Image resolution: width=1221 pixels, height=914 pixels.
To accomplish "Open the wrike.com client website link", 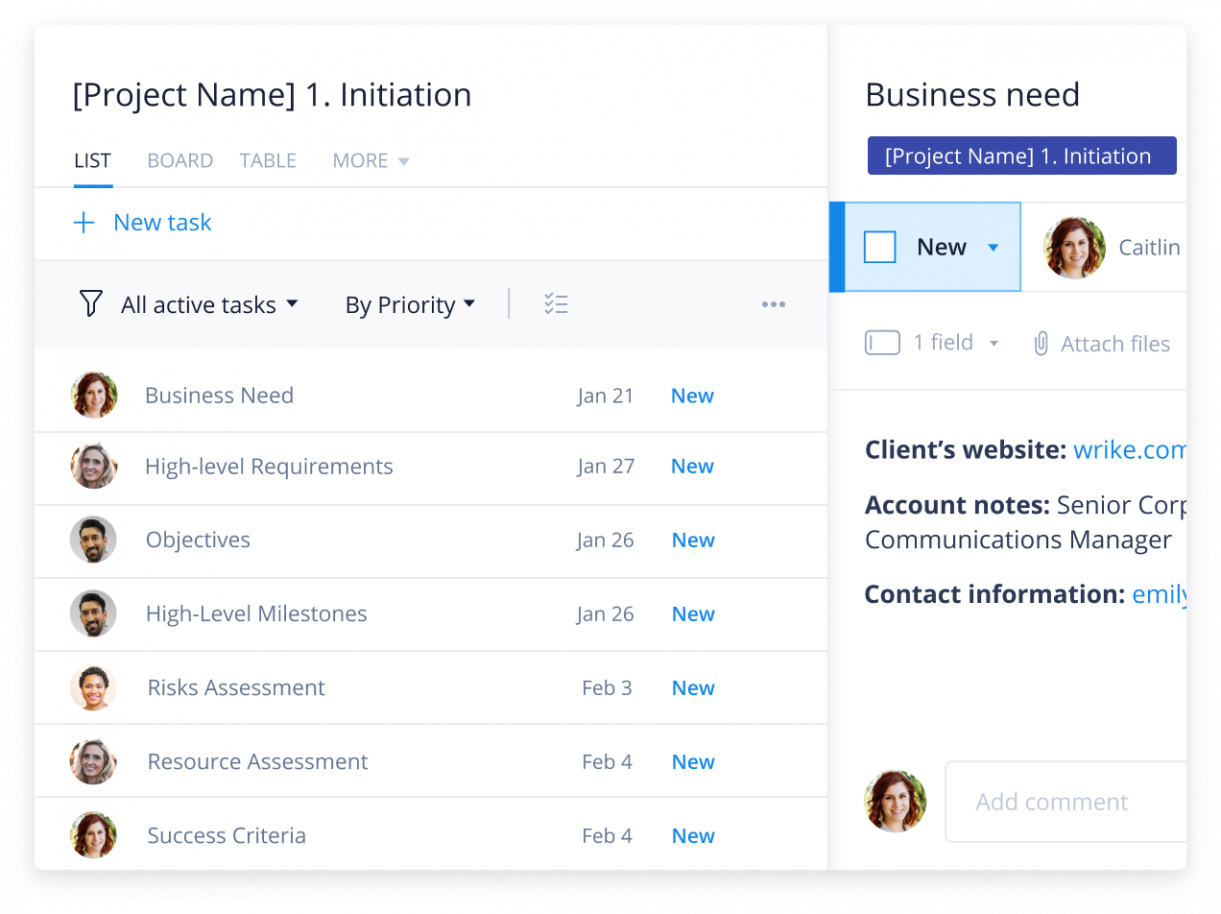I will click(x=1130, y=450).
